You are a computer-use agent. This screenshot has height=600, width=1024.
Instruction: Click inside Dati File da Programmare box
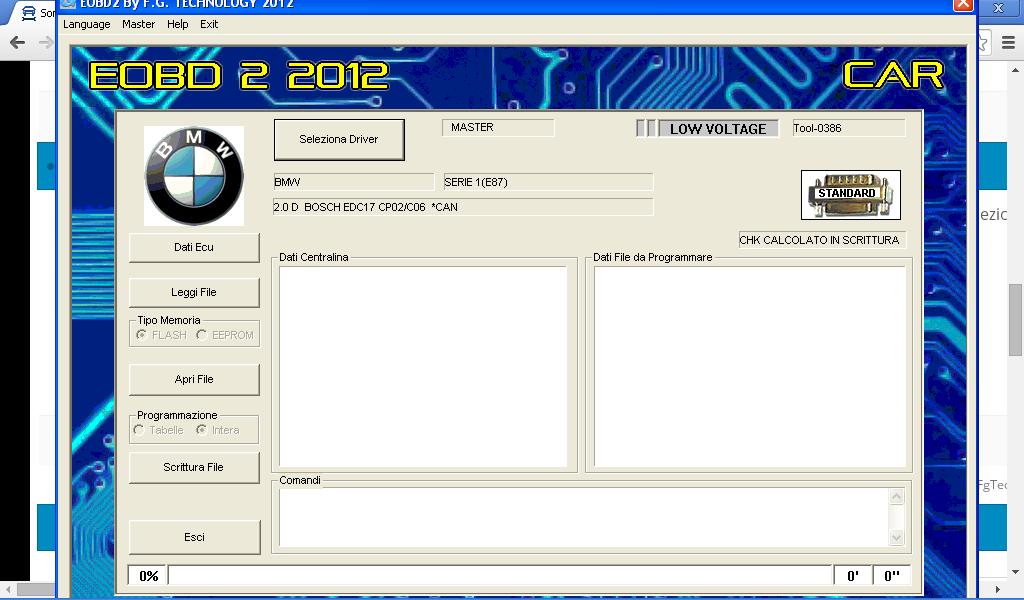[750, 366]
